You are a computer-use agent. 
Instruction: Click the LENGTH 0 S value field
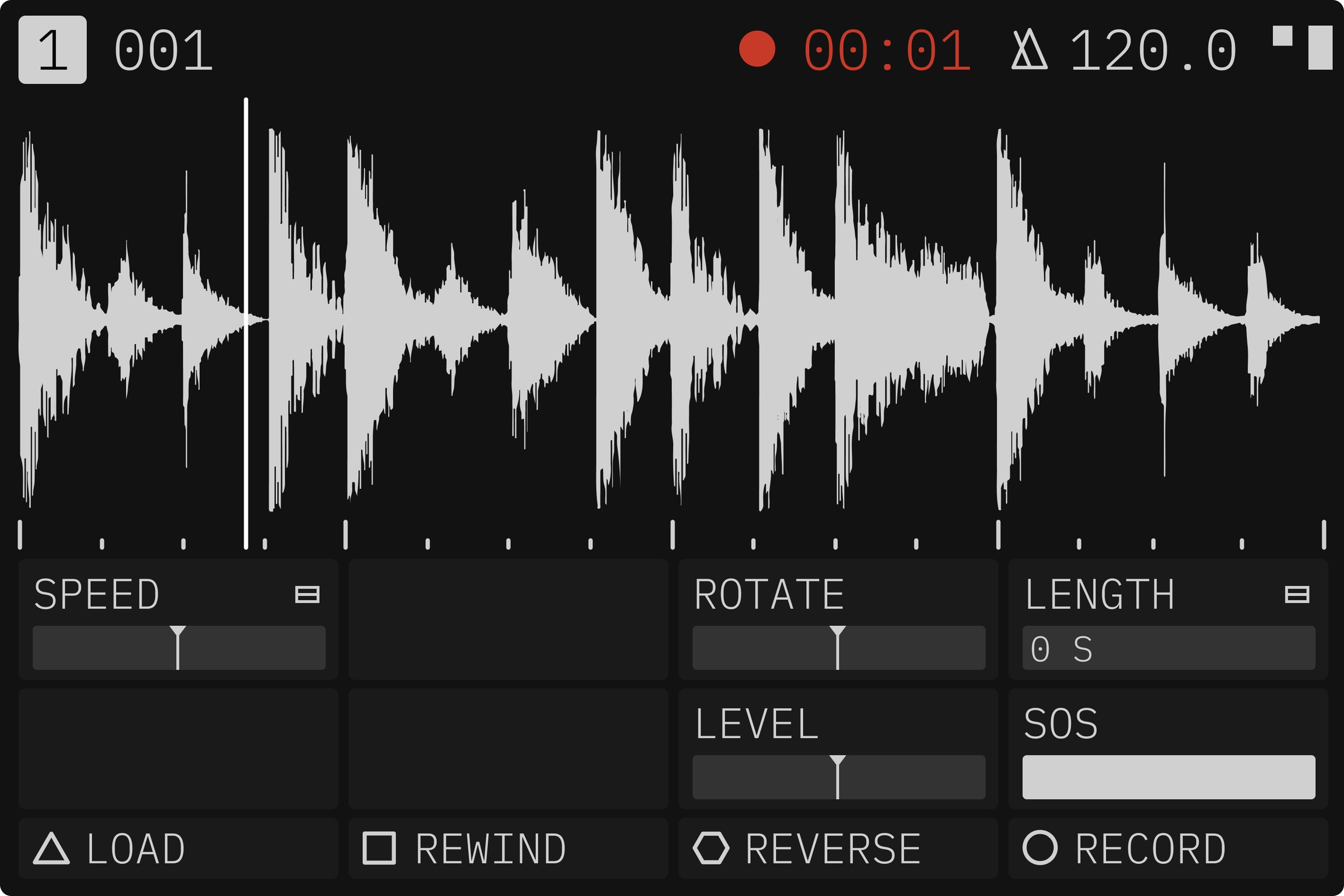[x=1168, y=648]
